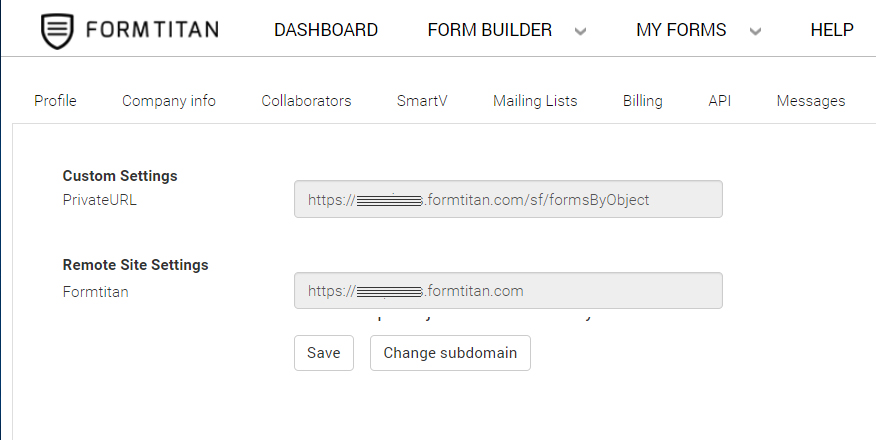Click the PrivateURL input field
This screenshot has height=440, width=876.
[508, 199]
